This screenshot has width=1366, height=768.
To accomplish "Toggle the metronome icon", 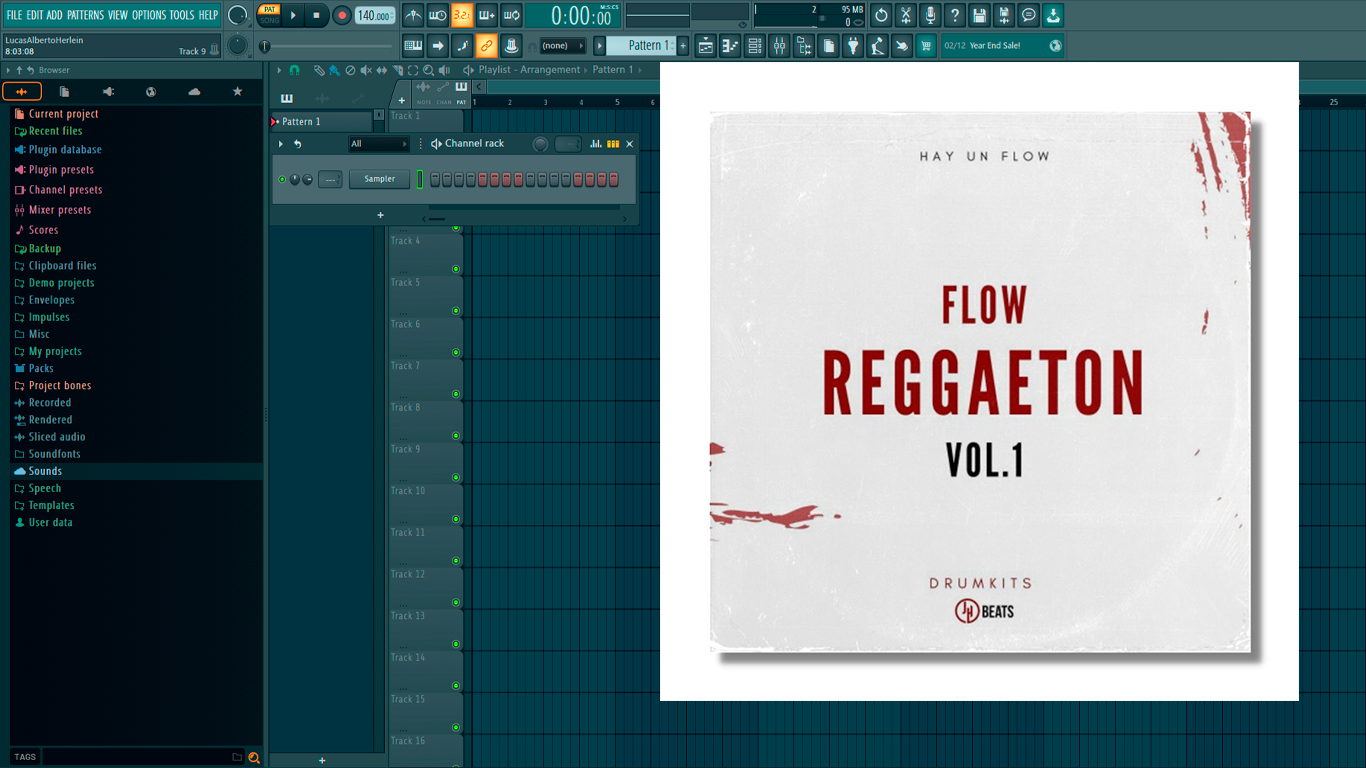I will pos(413,15).
